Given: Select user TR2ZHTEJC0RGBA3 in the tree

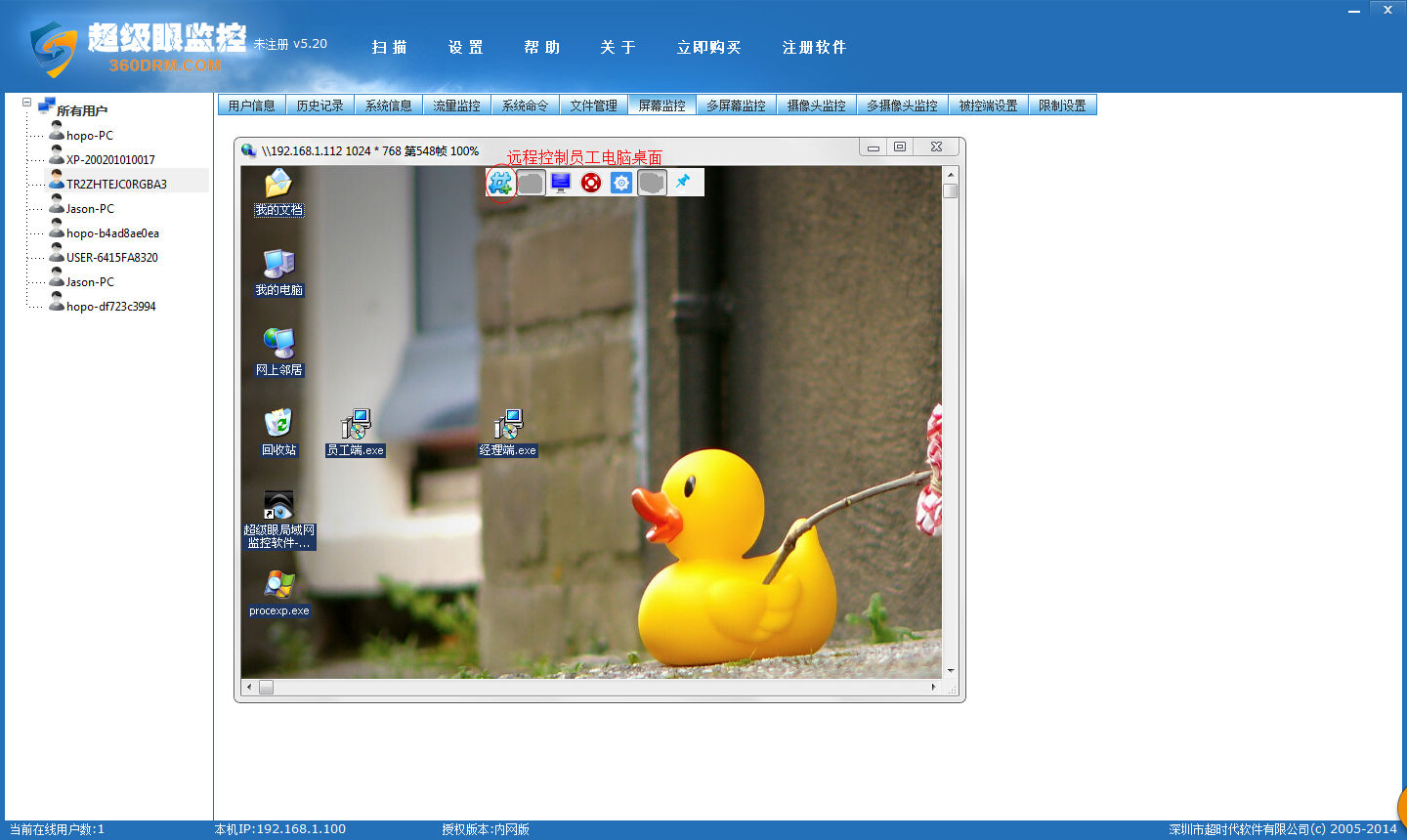Looking at the screenshot, I should [115, 184].
